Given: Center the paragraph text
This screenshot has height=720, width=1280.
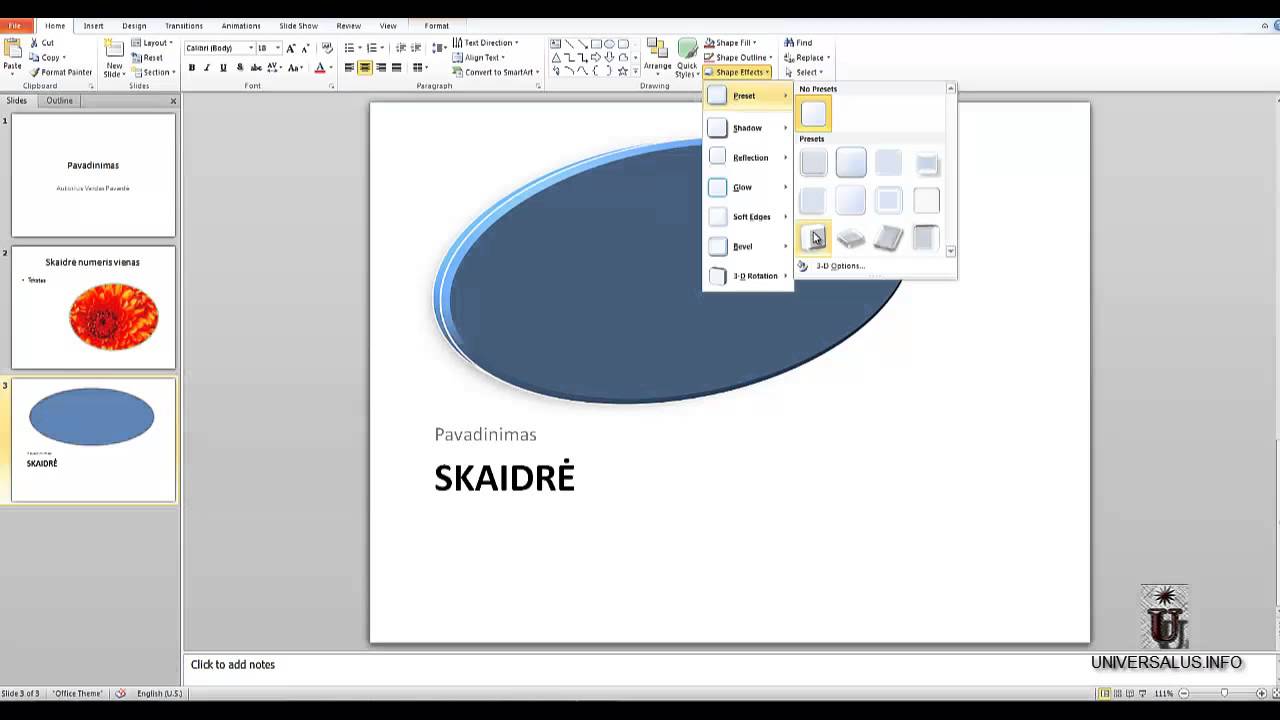Looking at the screenshot, I should pyautogui.click(x=365, y=68).
